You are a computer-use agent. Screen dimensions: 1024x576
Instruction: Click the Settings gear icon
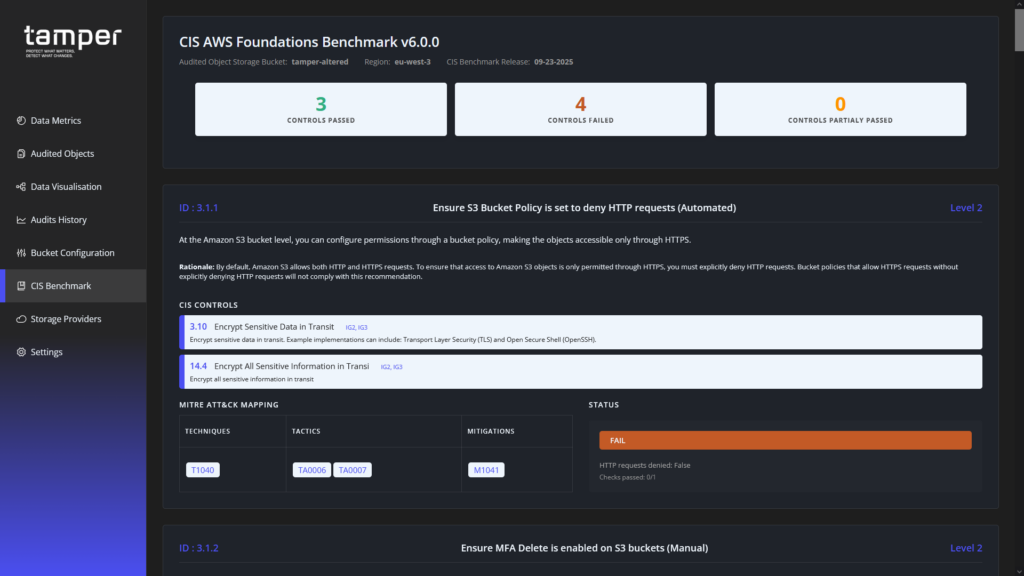[x=21, y=352]
